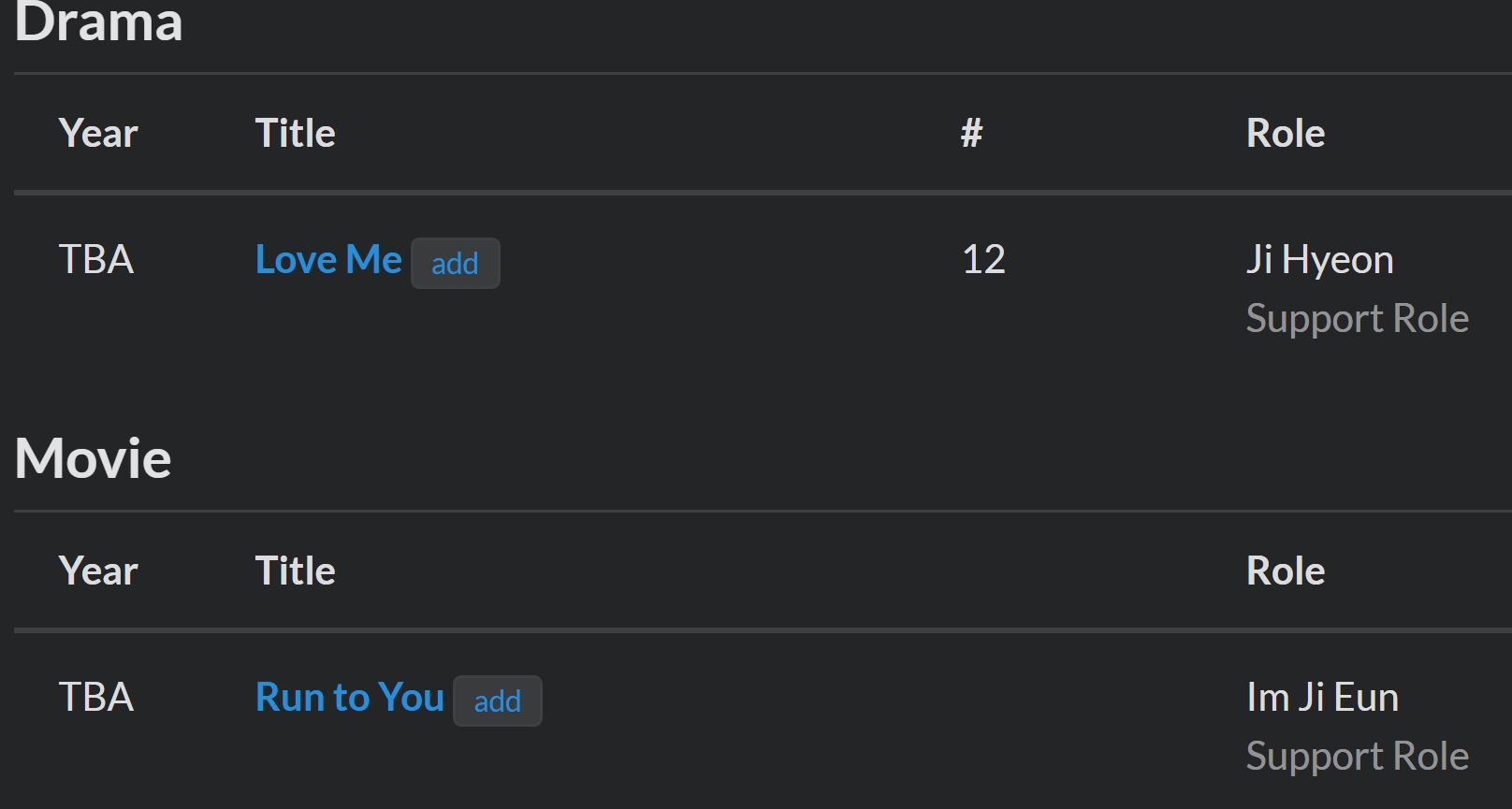Add Love Me to your list
The height and width of the screenshot is (809, 1512).
[x=456, y=264]
